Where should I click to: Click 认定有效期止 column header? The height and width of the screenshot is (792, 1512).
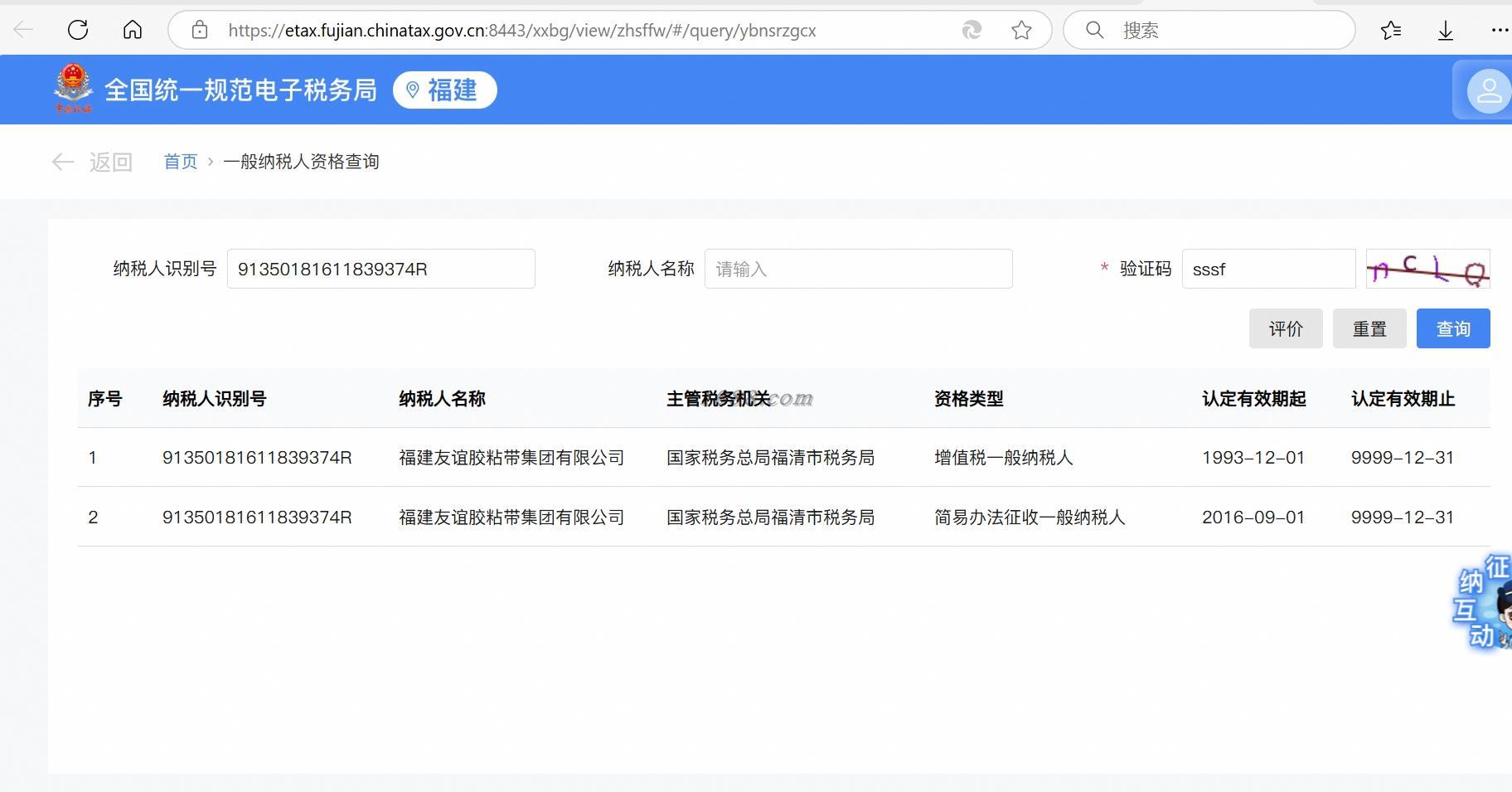point(1403,399)
